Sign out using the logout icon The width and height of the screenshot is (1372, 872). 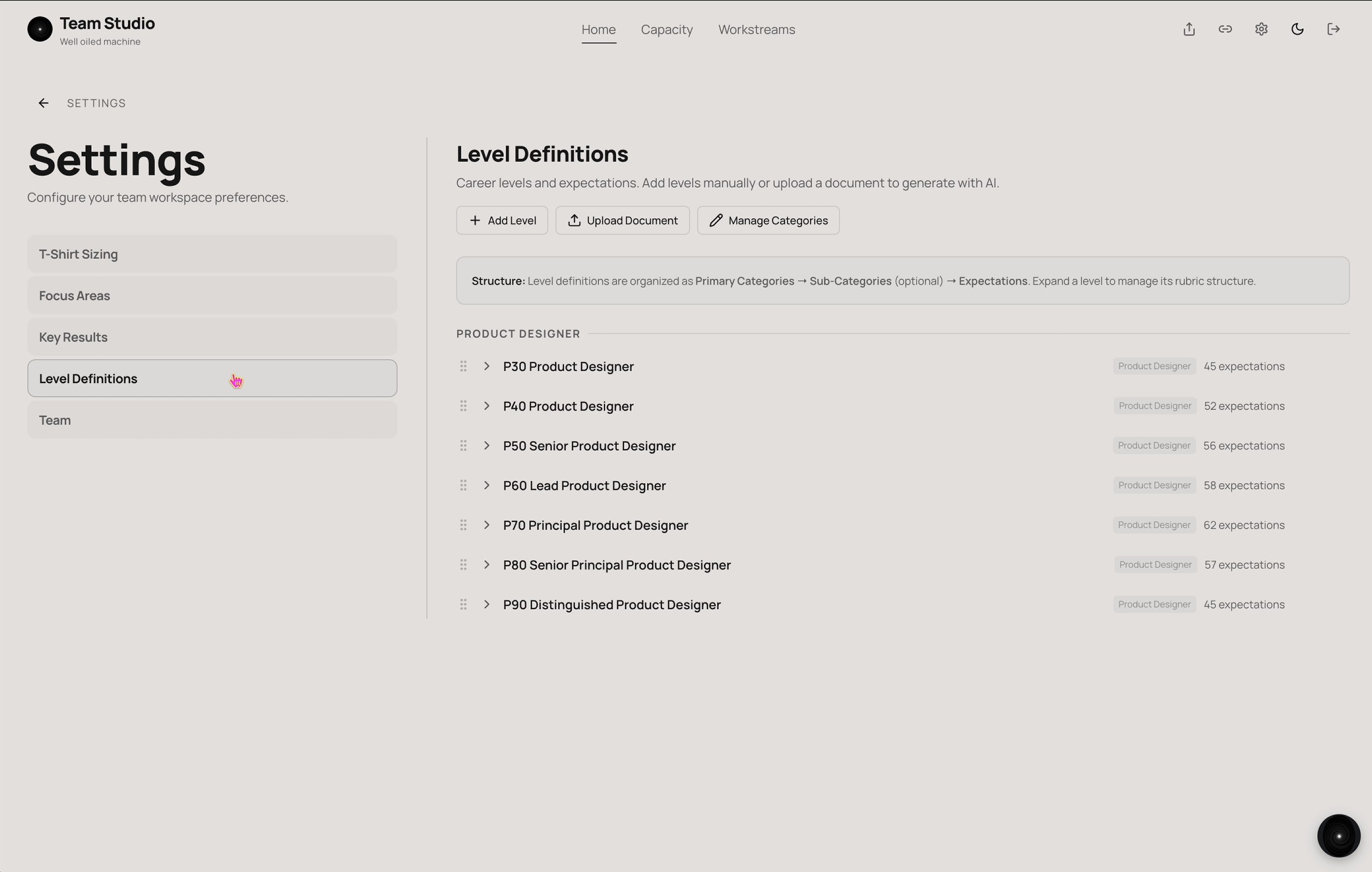[1334, 29]
